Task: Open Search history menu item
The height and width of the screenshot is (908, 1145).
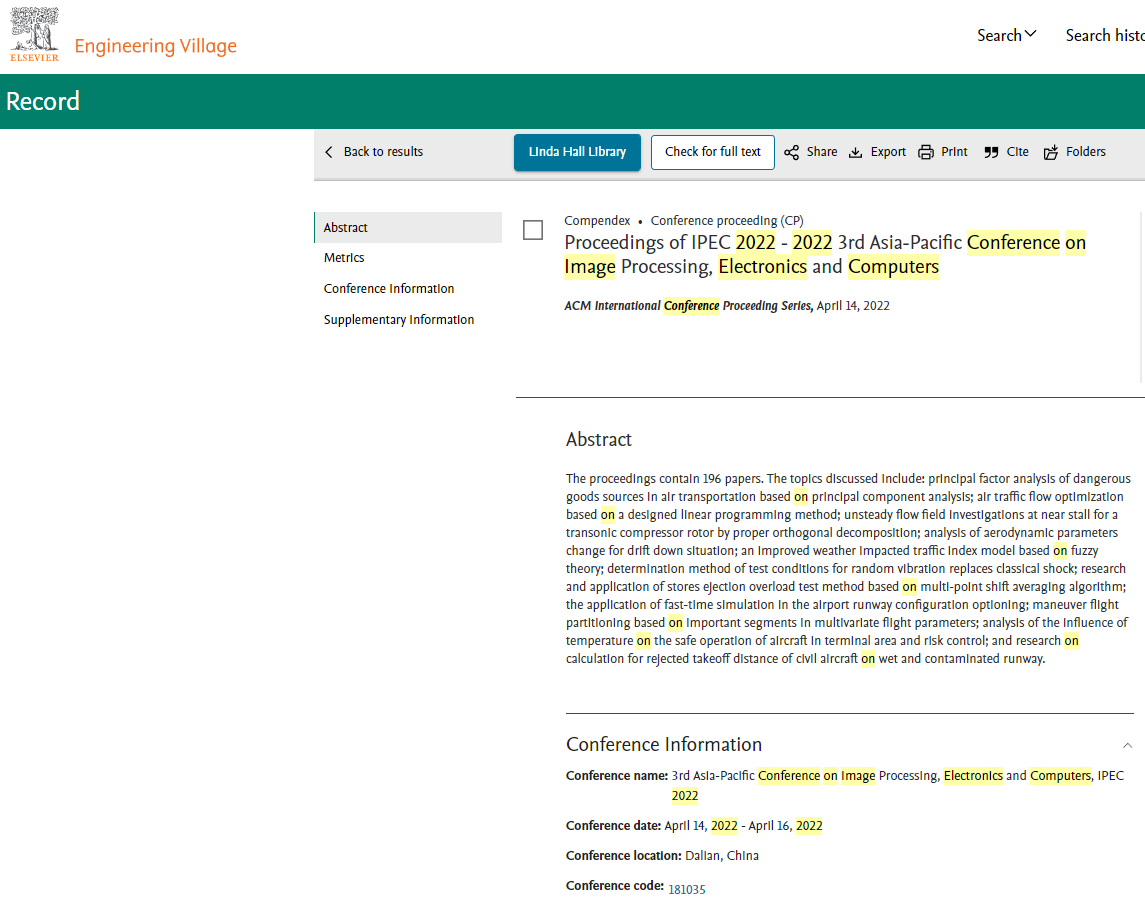Action: click(1105, 35)
